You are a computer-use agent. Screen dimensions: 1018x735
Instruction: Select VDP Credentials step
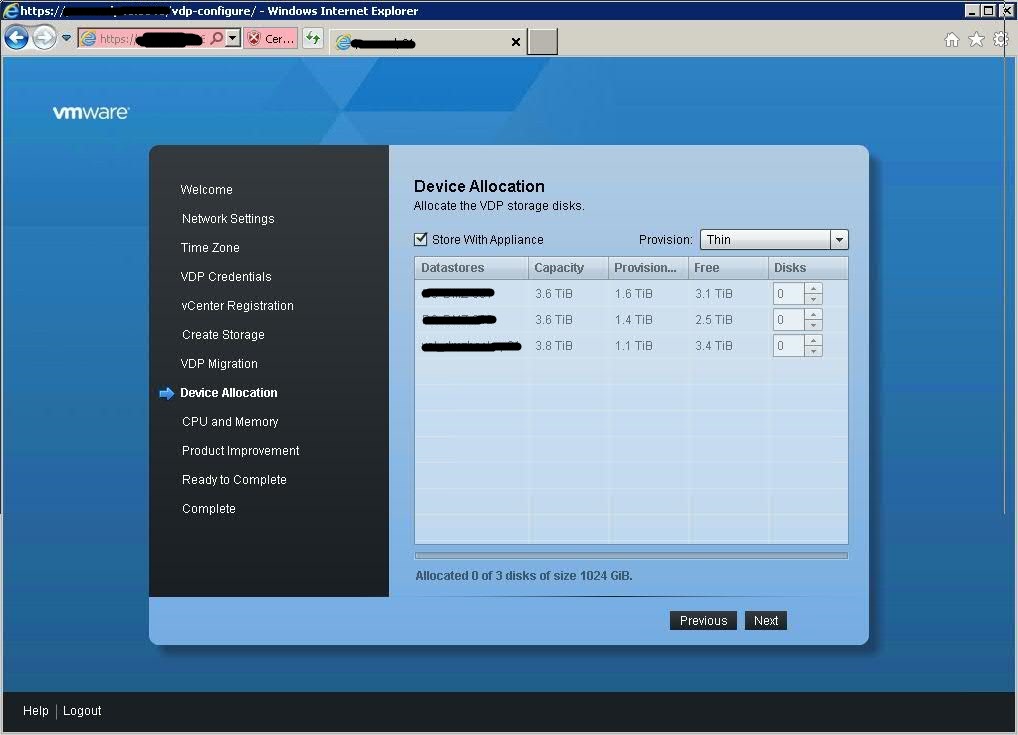(x=226, y=277)
